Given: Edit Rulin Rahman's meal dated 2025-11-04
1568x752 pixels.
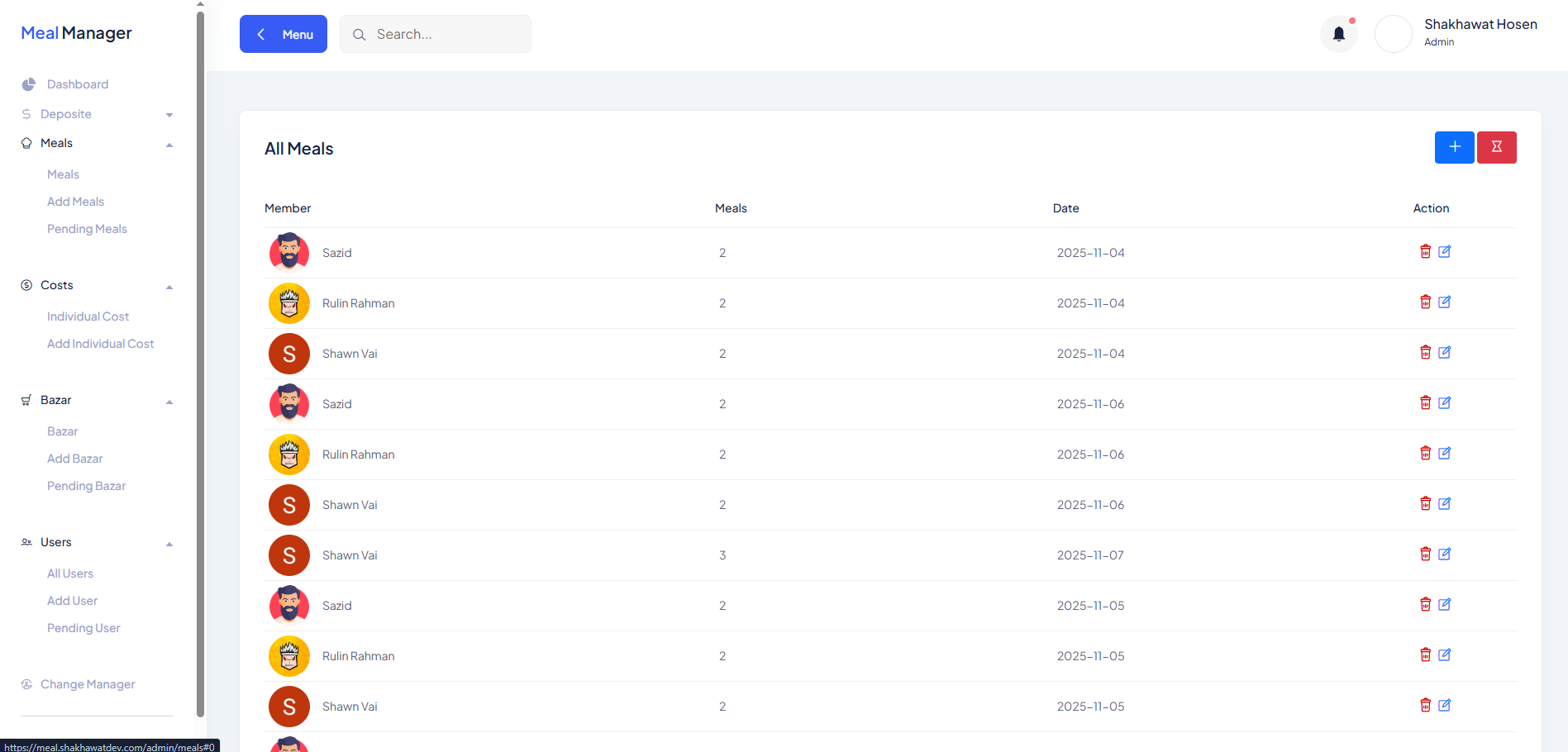Looking at the screenshot, I should (1444, 302).
